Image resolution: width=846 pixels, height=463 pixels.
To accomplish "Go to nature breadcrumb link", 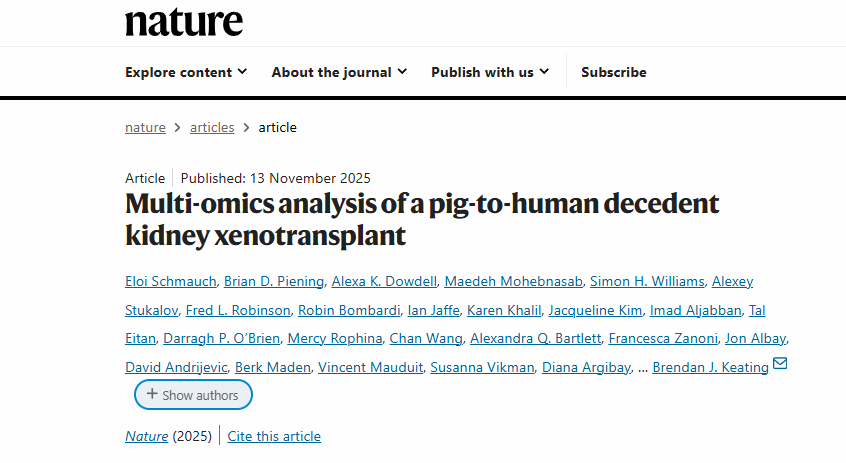I will click(145, 127).
